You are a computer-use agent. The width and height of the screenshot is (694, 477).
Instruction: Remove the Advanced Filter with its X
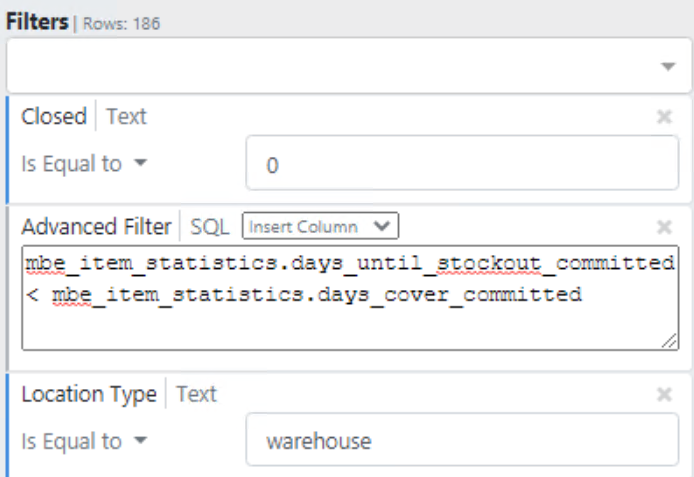(664, 227)
